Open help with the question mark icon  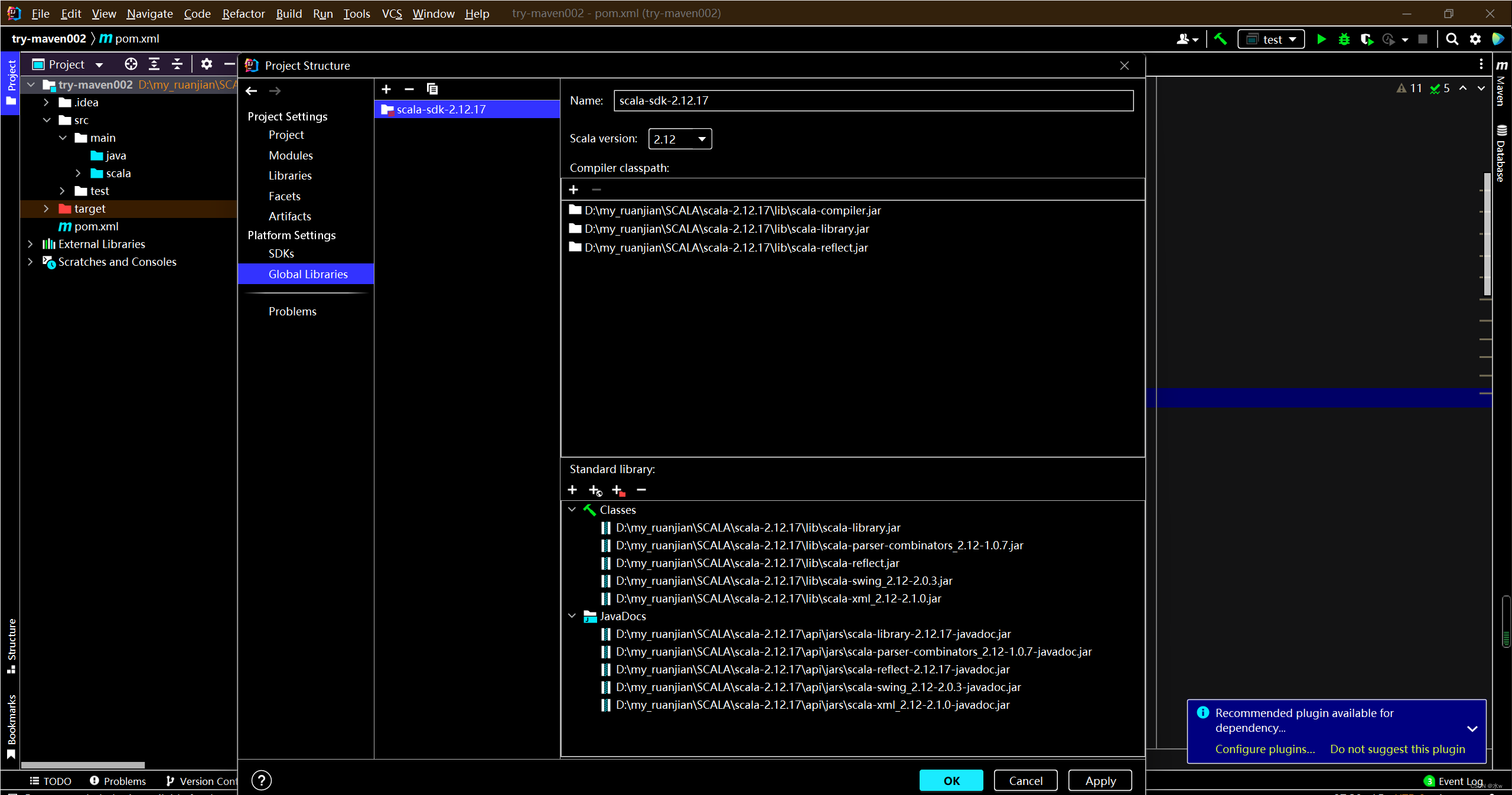[x=260, y=780]
